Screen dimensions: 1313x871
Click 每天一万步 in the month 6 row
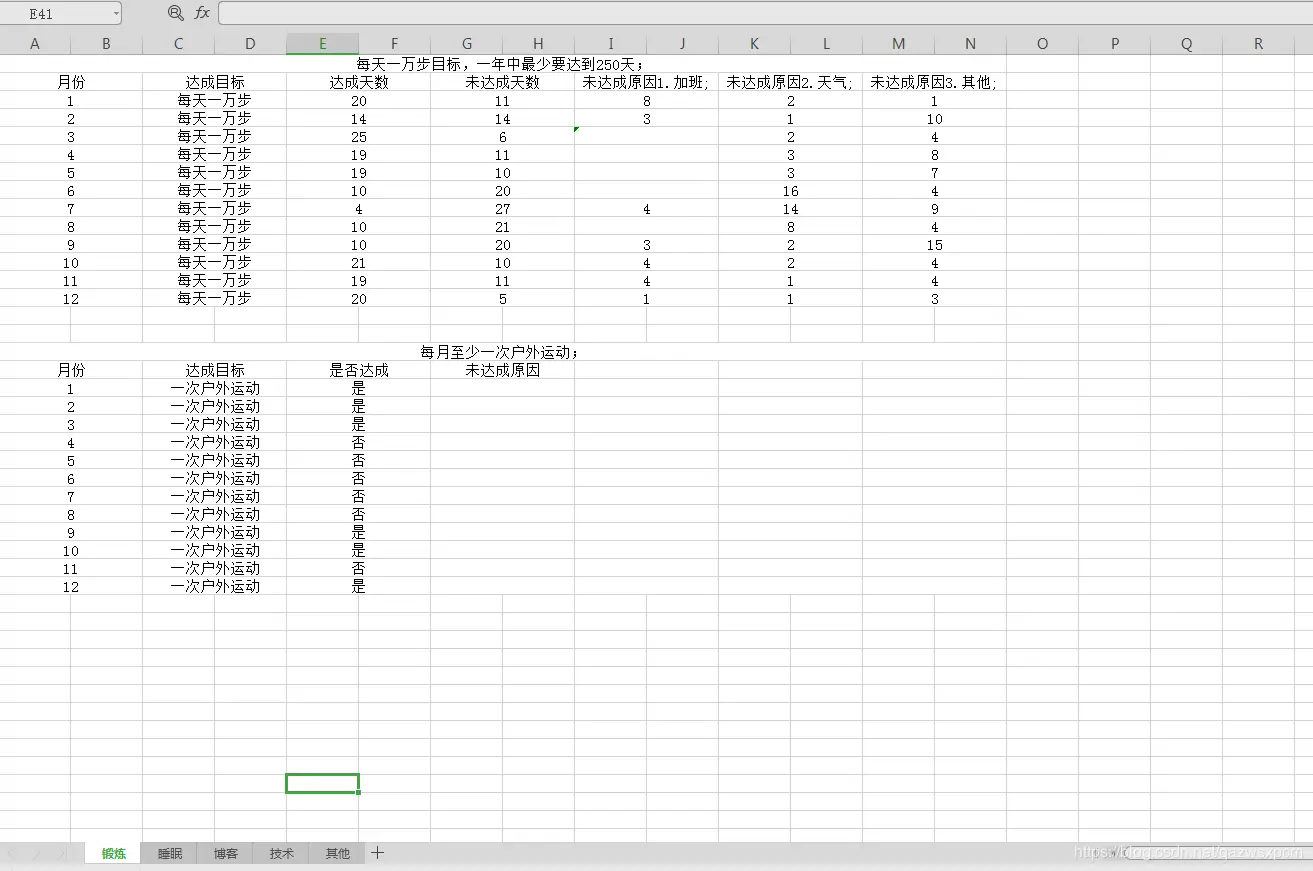tap(215, 190)
